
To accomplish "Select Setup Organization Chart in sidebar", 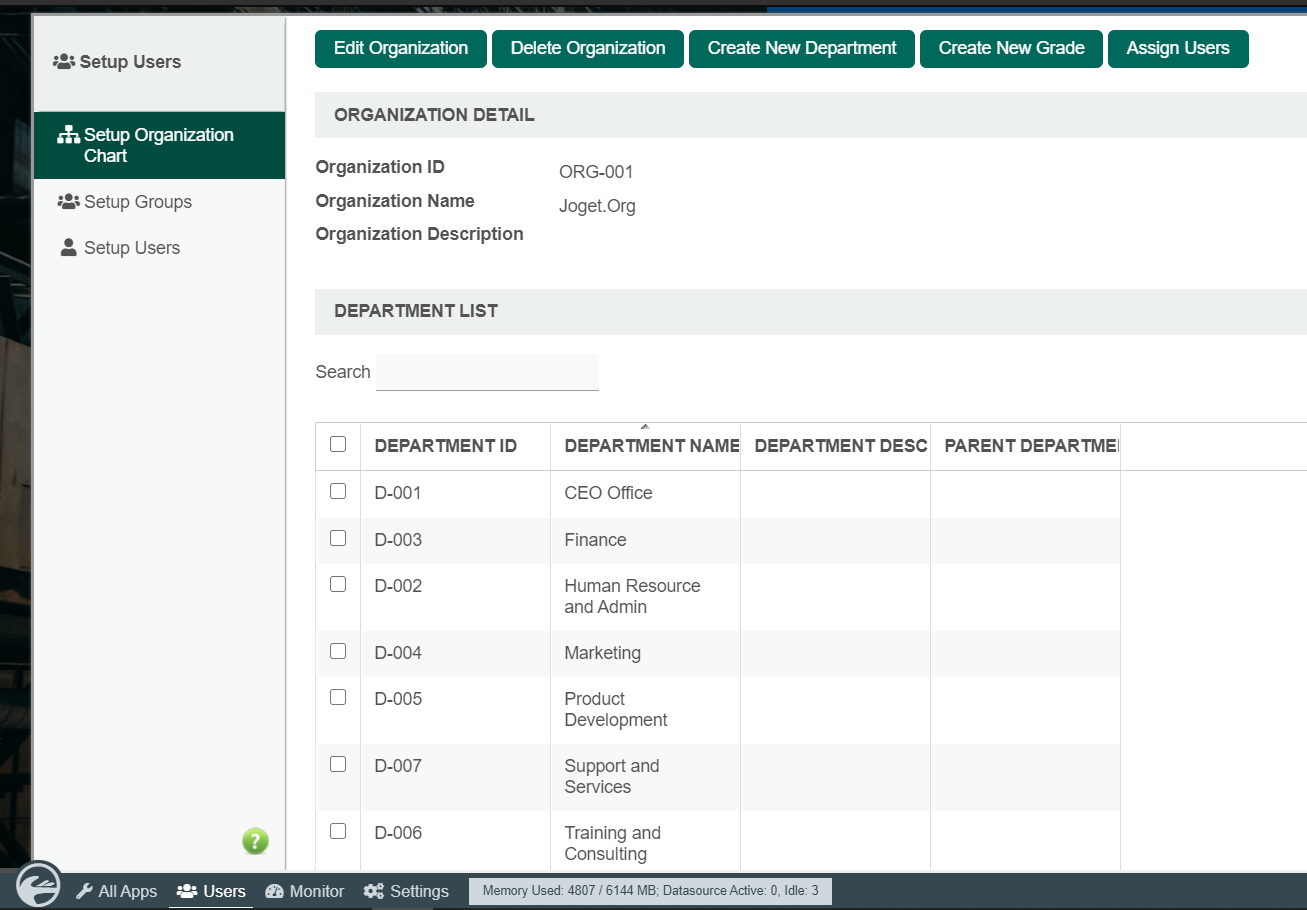I will pos(158,145).
